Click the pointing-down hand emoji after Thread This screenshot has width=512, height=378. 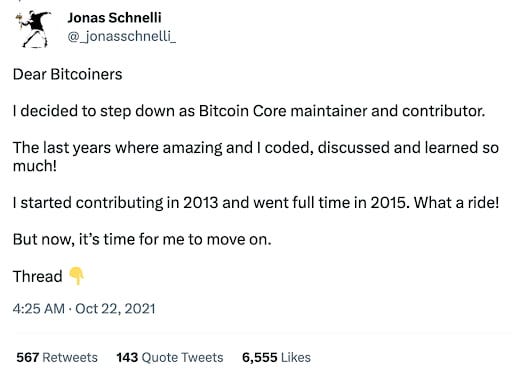point(76,276)
